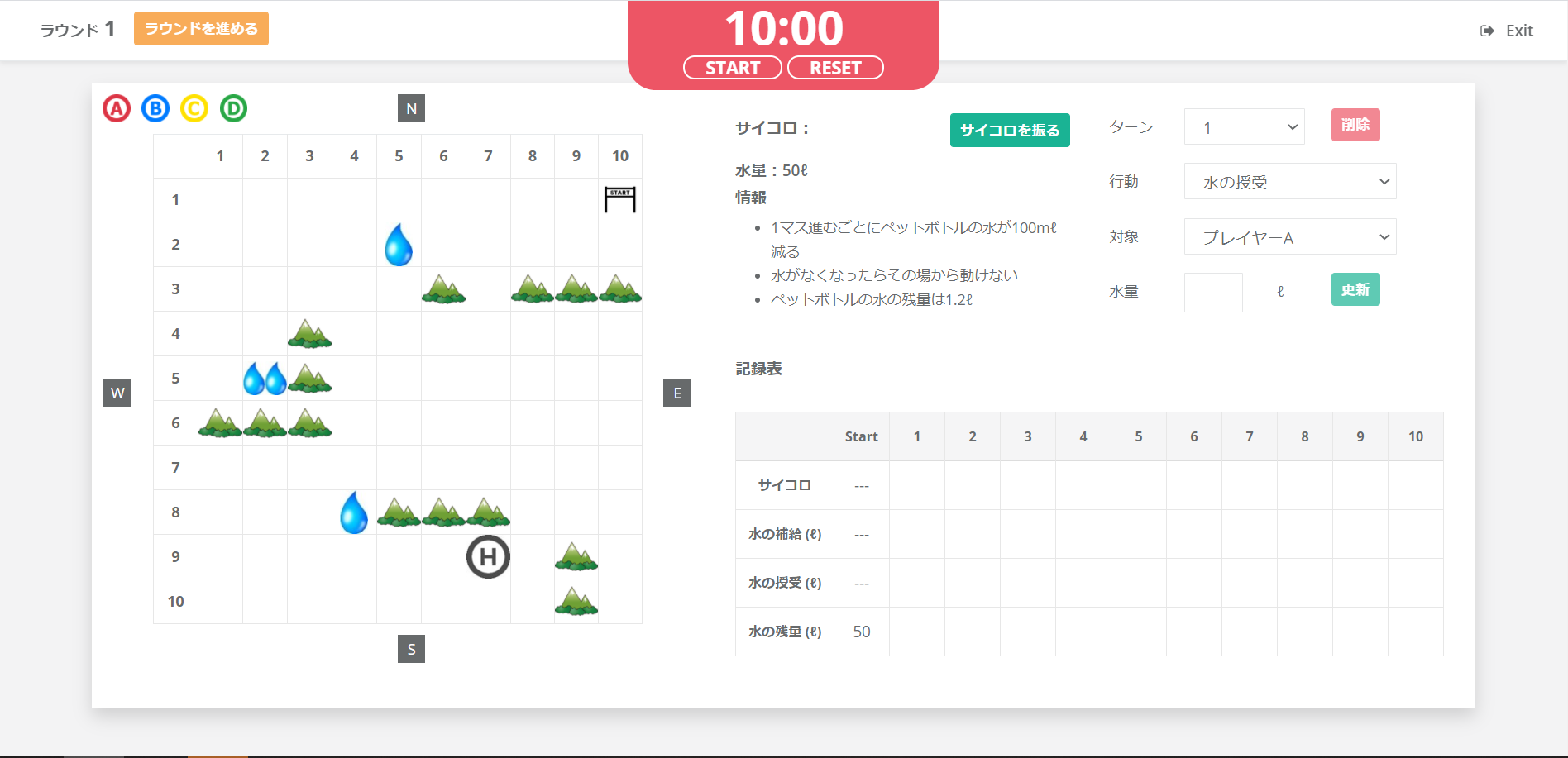Image resolution: width=1568 pixels, height=758 pixels.
Task: Select the yellow player C icon
Action: [194, 108]
